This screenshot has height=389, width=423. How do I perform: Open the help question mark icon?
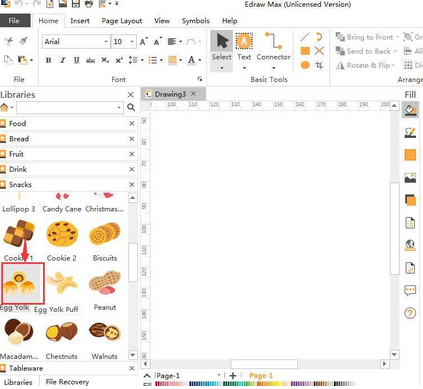pos(410,313)
